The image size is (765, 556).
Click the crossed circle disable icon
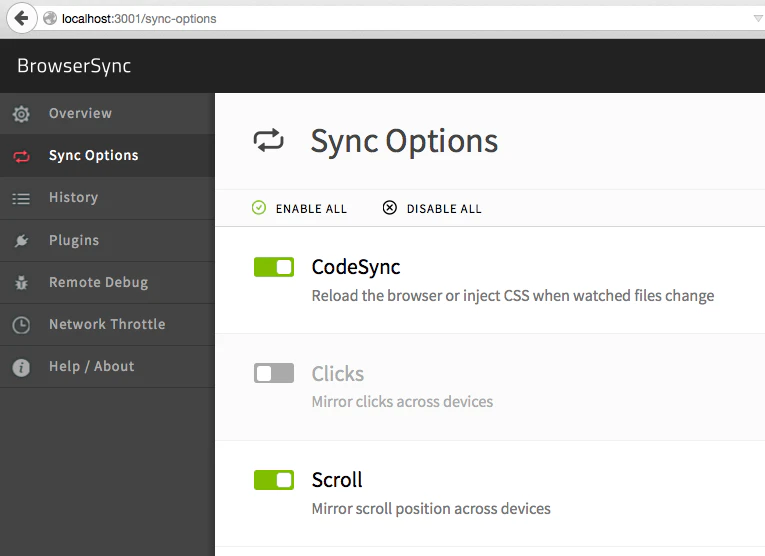(x=389, y=208)
